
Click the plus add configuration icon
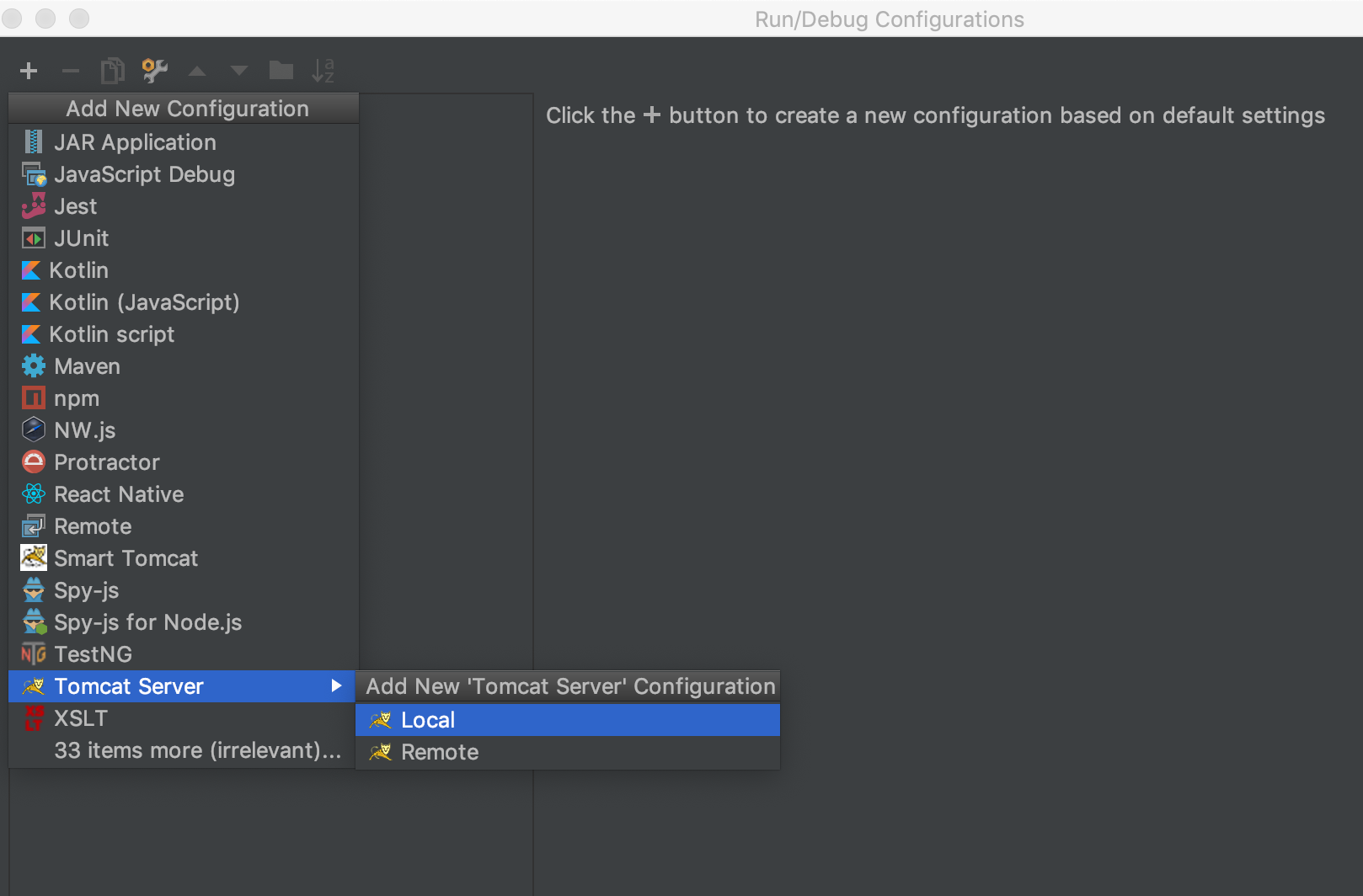point(29,71)
